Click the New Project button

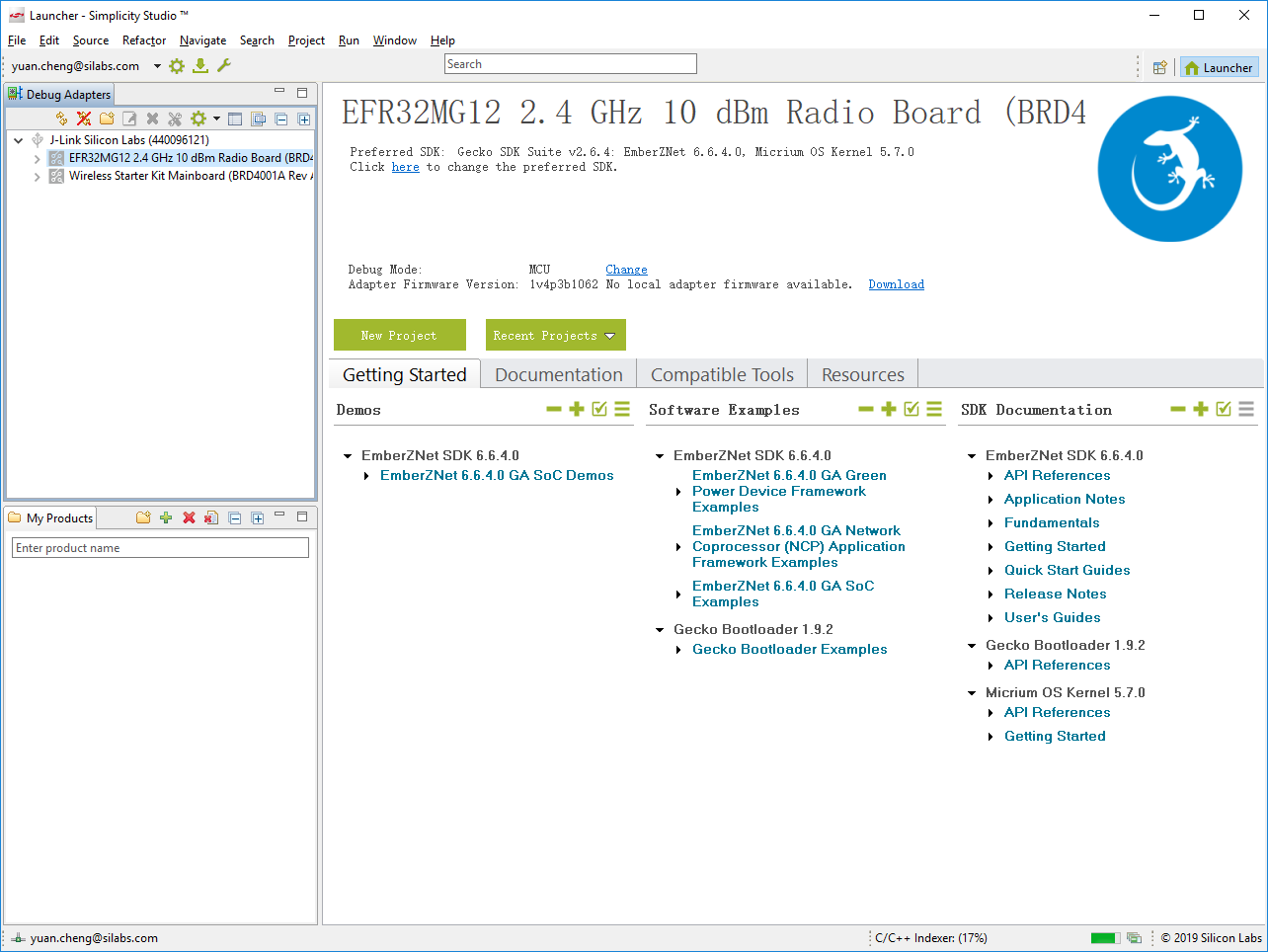pos(399,335)
